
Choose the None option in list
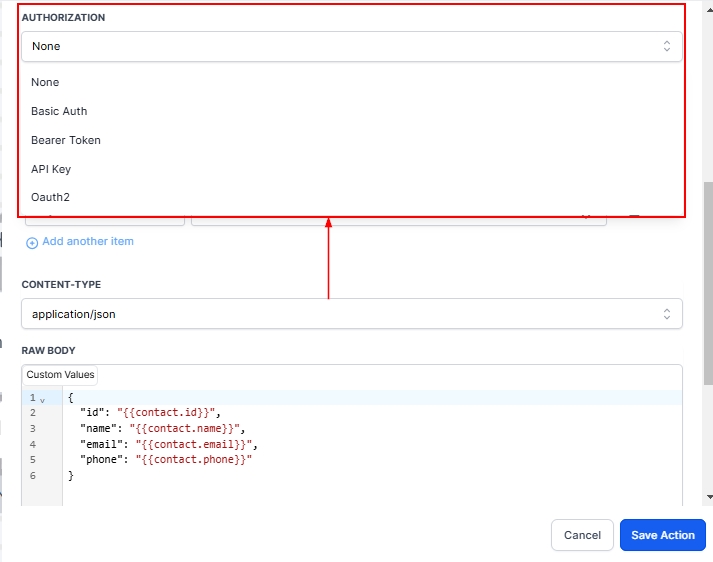click(45, 82)
